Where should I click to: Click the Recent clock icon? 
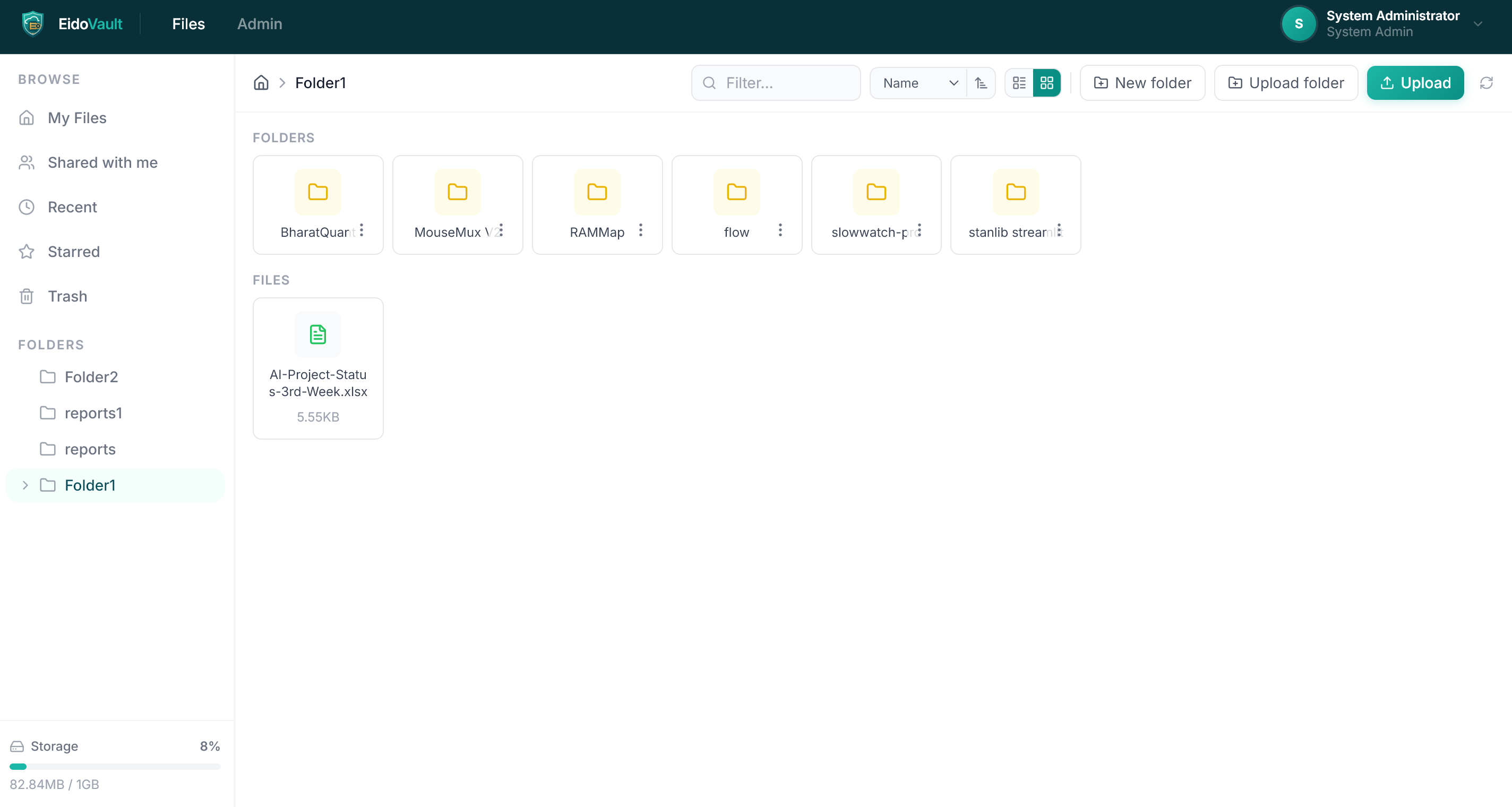(x=27, y=207)
